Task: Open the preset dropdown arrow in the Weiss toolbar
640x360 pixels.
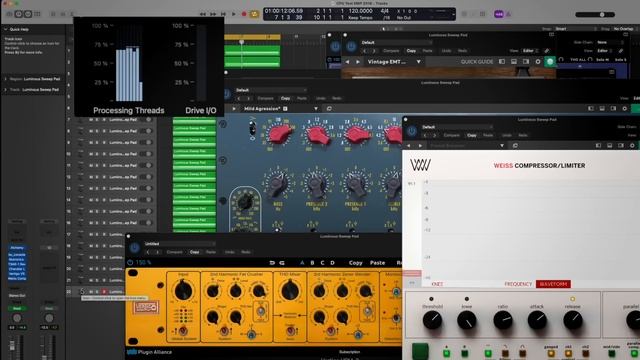Action: [x=502, y=145]
